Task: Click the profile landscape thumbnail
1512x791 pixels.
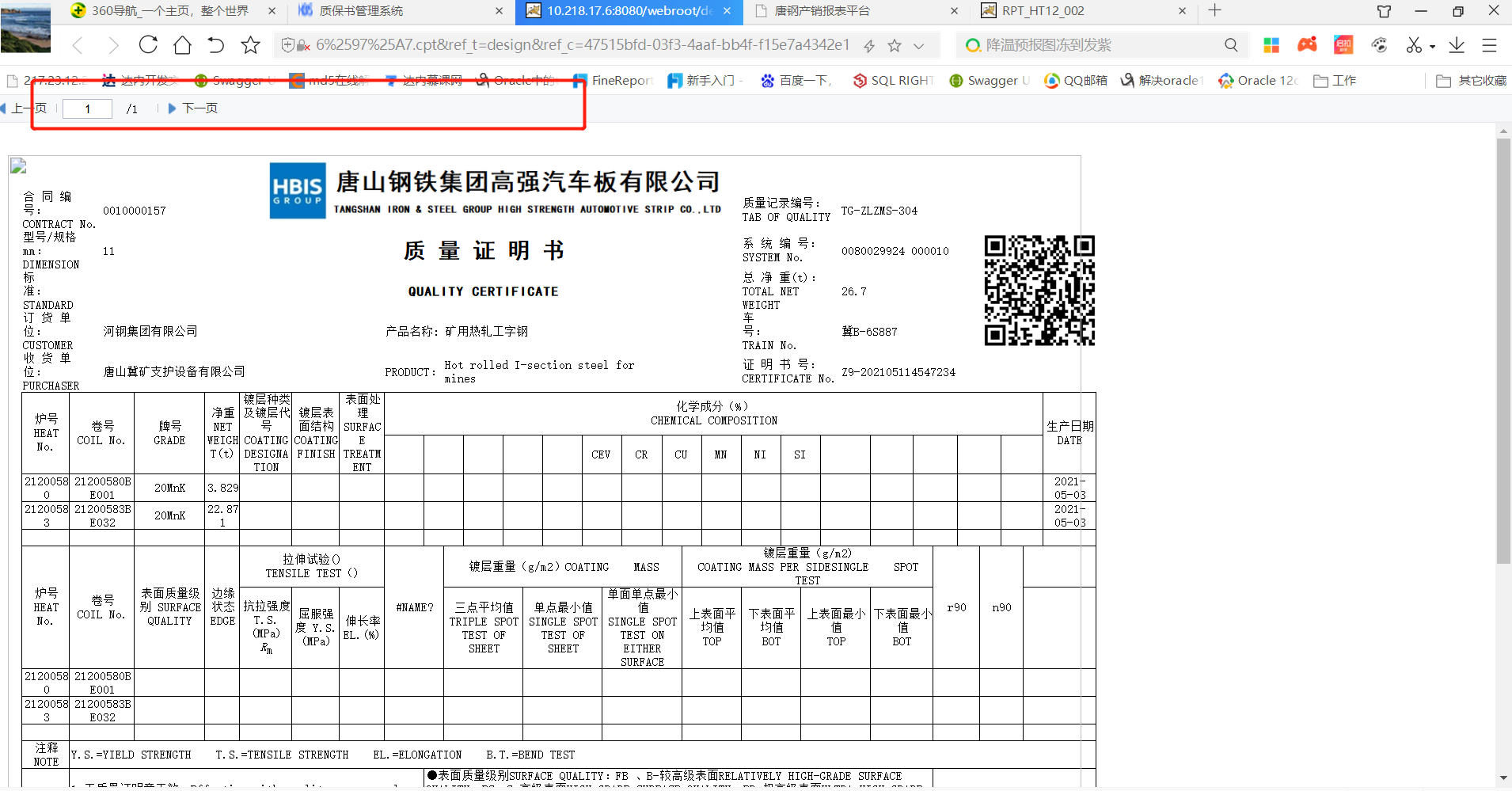Action: (x=25, y=27)
